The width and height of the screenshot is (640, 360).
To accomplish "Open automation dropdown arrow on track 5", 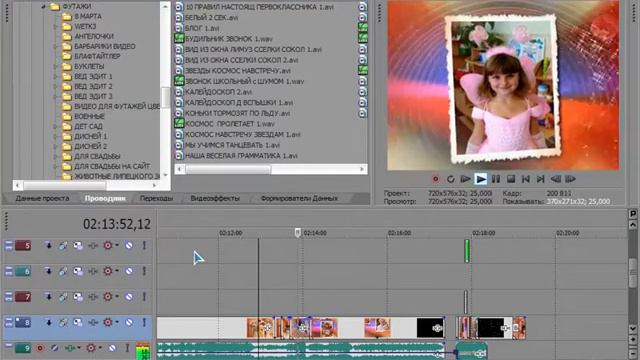I will (x=117, y=246).
